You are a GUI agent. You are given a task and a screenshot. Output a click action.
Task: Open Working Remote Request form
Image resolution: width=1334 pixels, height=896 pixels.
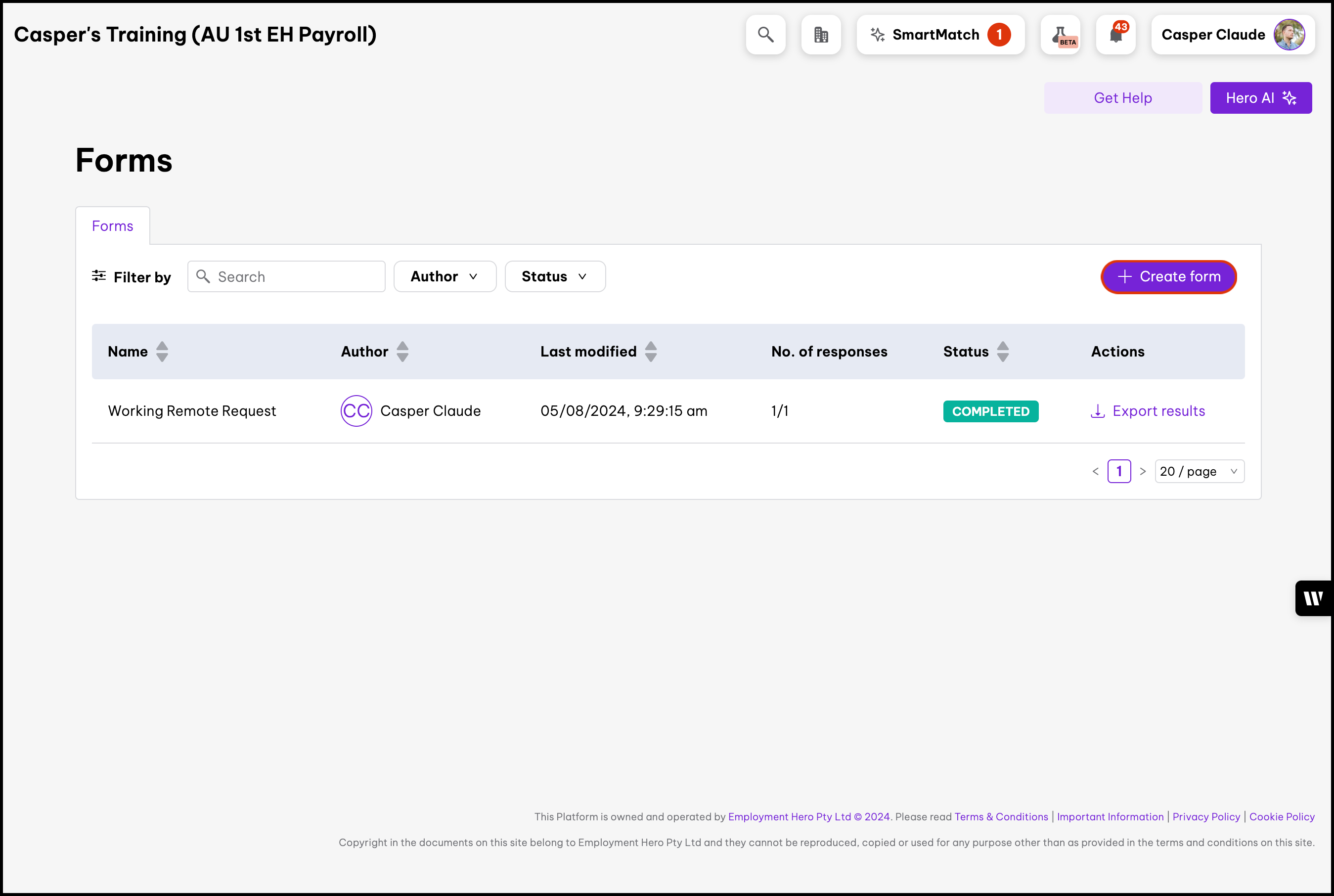[x=192, y=411]
